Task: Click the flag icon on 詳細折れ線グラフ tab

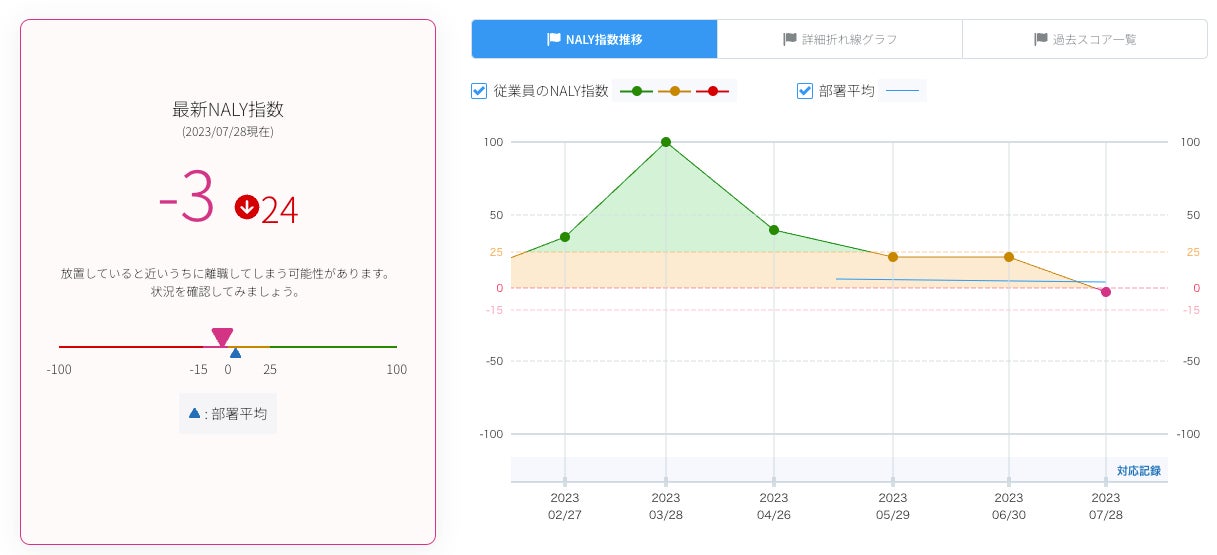Action: pyautogui.click(x=790, y=40)
